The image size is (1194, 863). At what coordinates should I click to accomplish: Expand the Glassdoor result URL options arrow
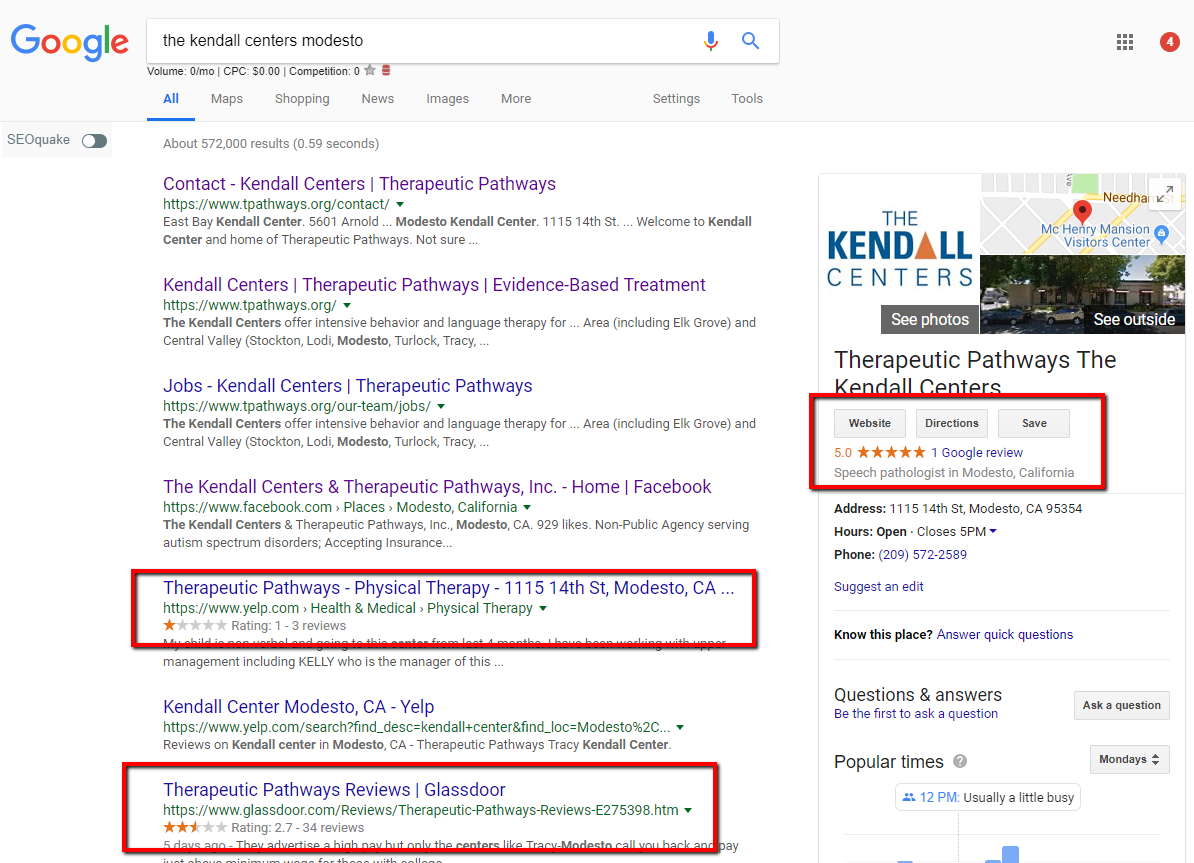point(688,810)
